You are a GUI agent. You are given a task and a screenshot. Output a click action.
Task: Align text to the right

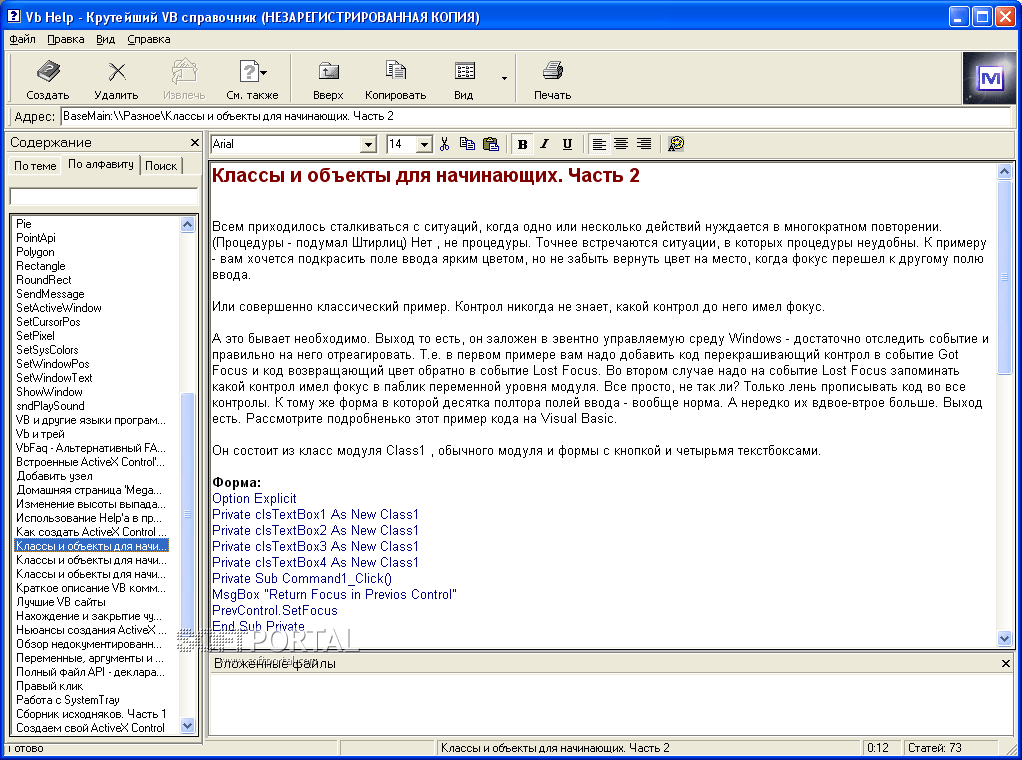(644, 144)
